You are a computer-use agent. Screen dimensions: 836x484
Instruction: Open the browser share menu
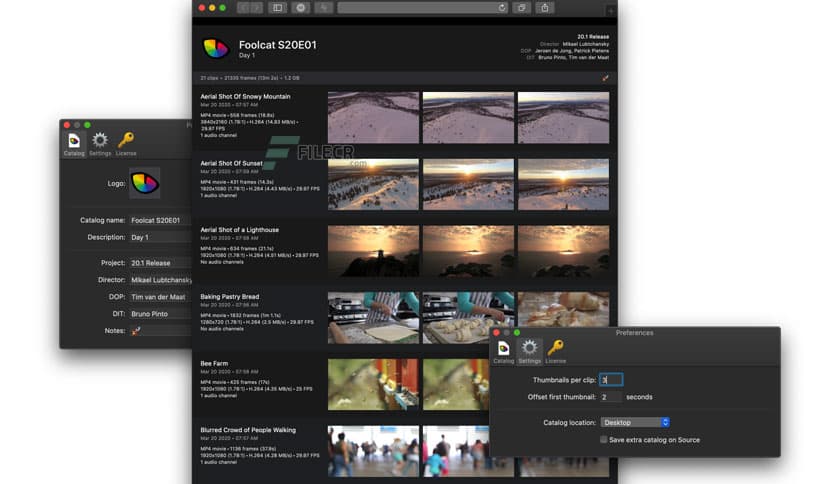544,7
